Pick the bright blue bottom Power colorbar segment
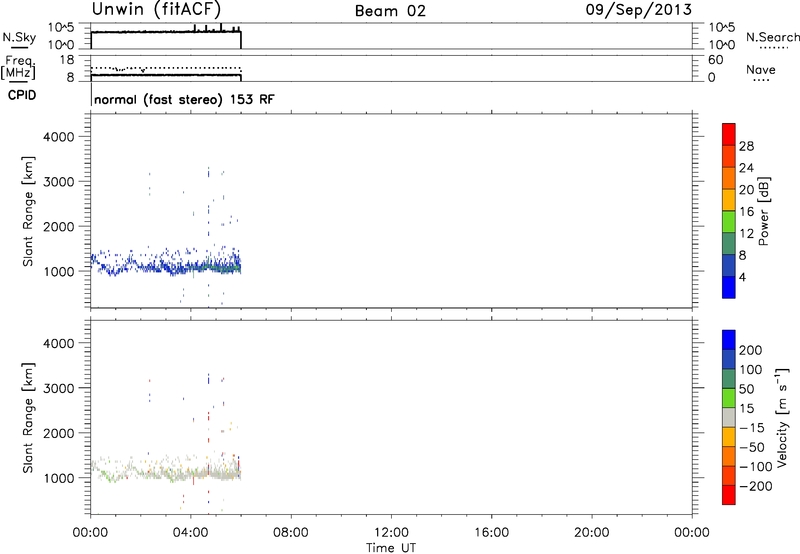Image resolution: width=800 pixels, height=554 pixels. coord(729,287)
